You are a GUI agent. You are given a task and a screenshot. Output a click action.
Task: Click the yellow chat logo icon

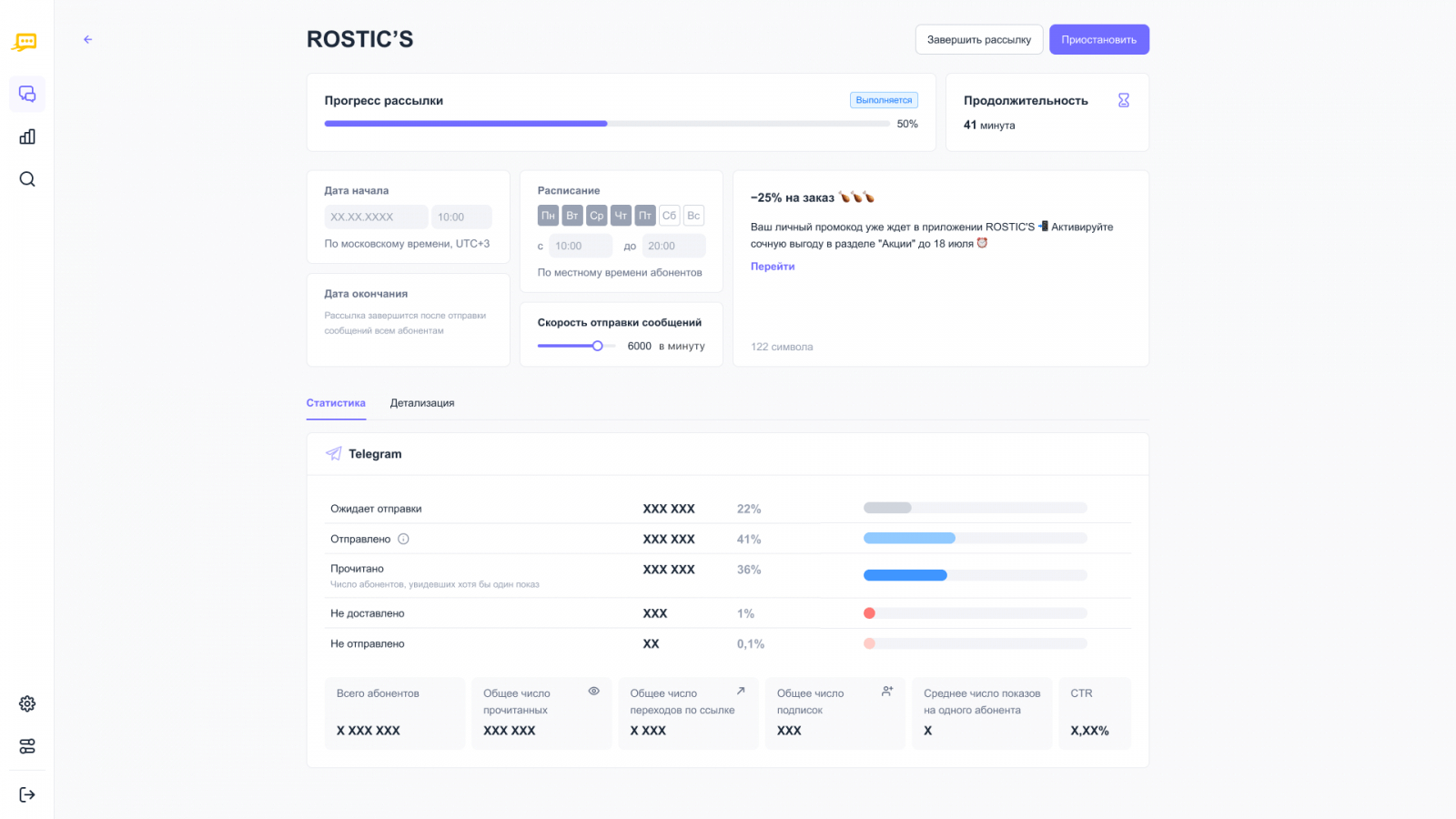click(x=25, y=43)
